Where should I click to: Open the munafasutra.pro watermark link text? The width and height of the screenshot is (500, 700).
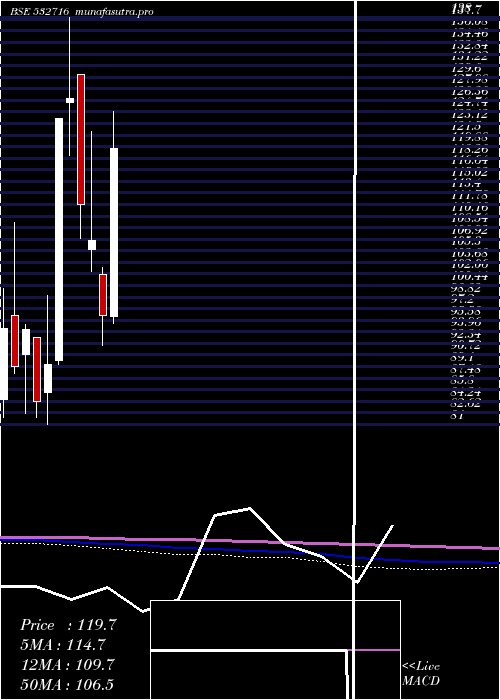[x=115, y=12]
